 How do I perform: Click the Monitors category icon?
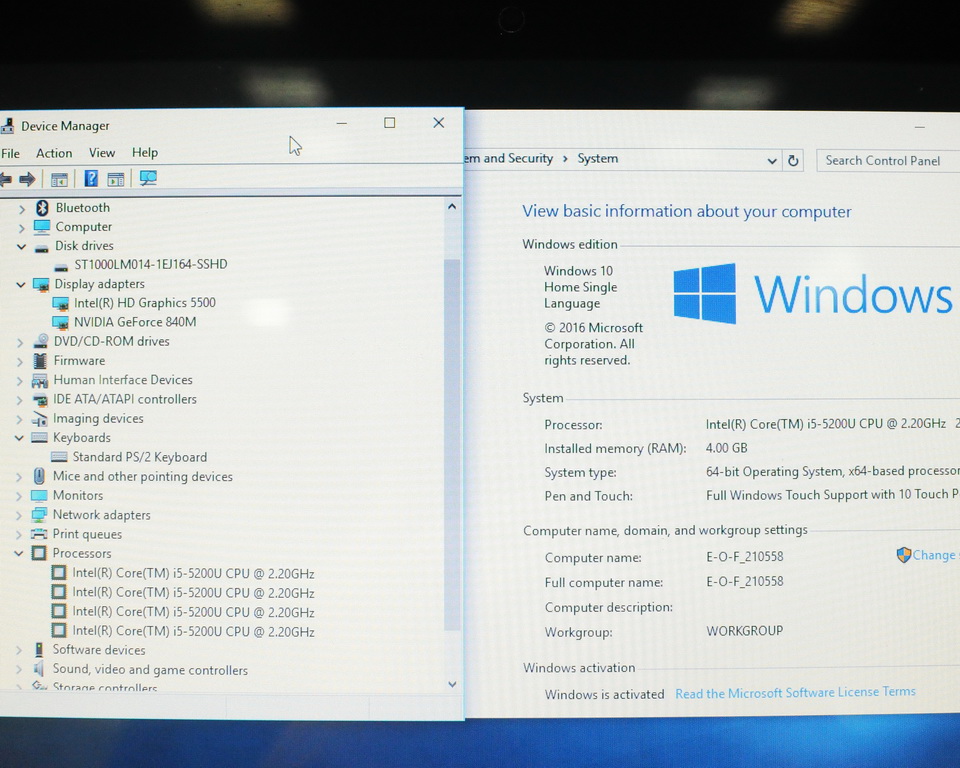click(x=39, y=495)
